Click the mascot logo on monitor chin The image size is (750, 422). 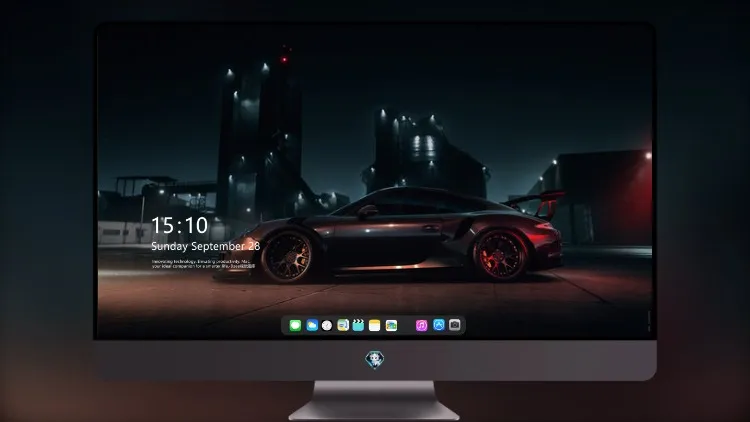(x=375, y=360)
